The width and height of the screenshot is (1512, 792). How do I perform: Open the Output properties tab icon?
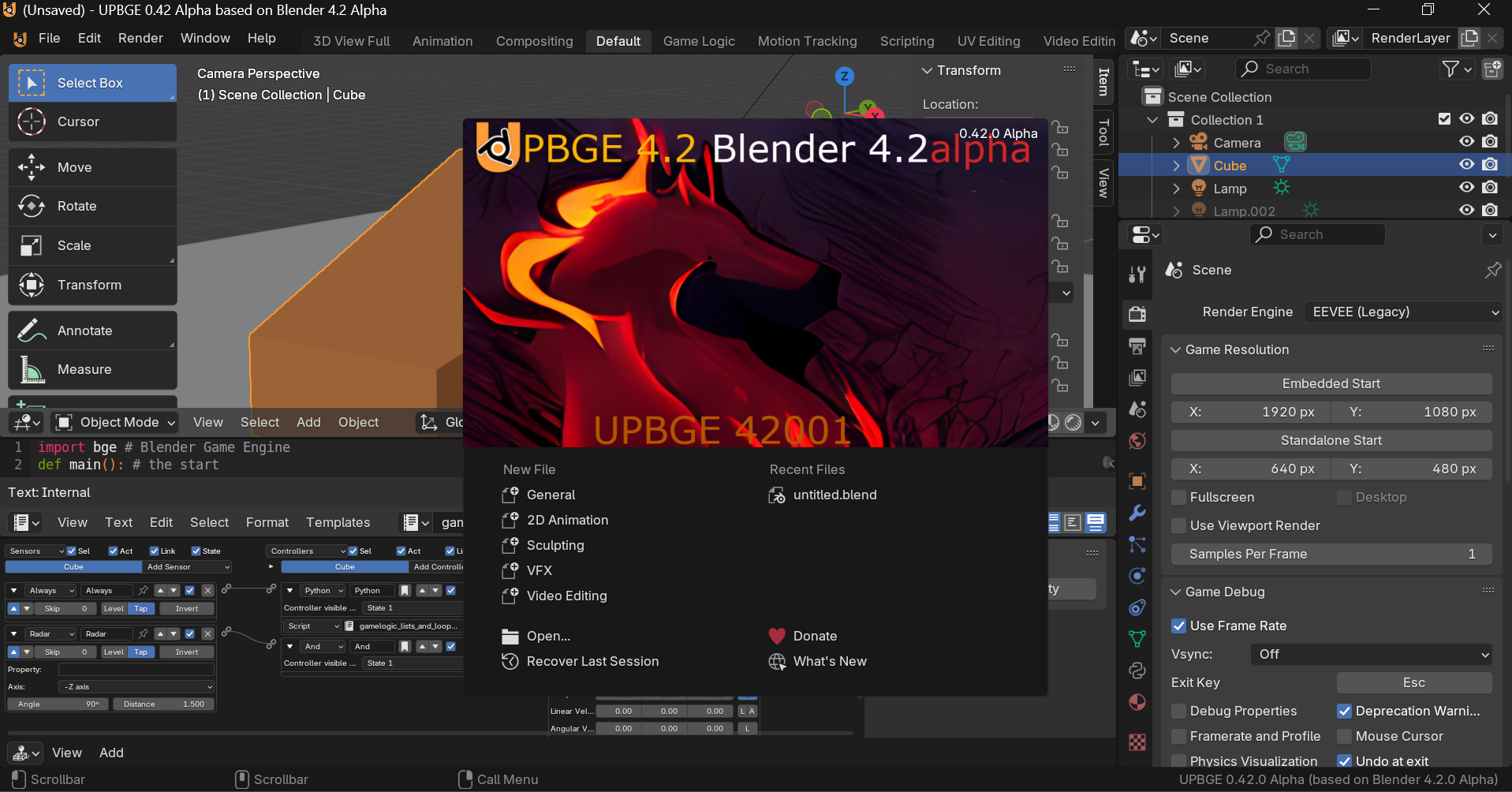tap(1137, 346)
